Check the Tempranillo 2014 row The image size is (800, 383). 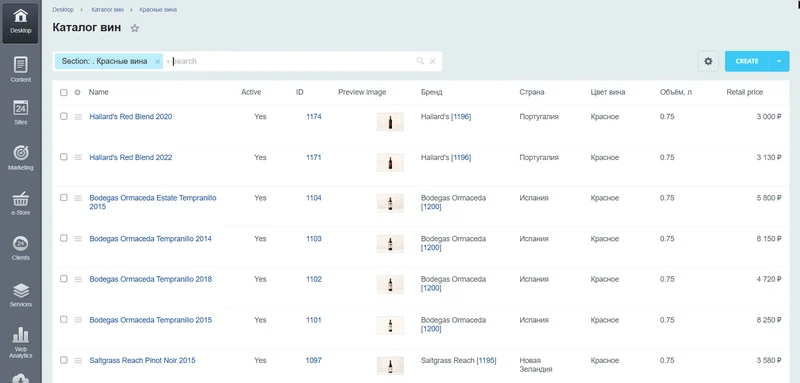(x=64, y=238)
